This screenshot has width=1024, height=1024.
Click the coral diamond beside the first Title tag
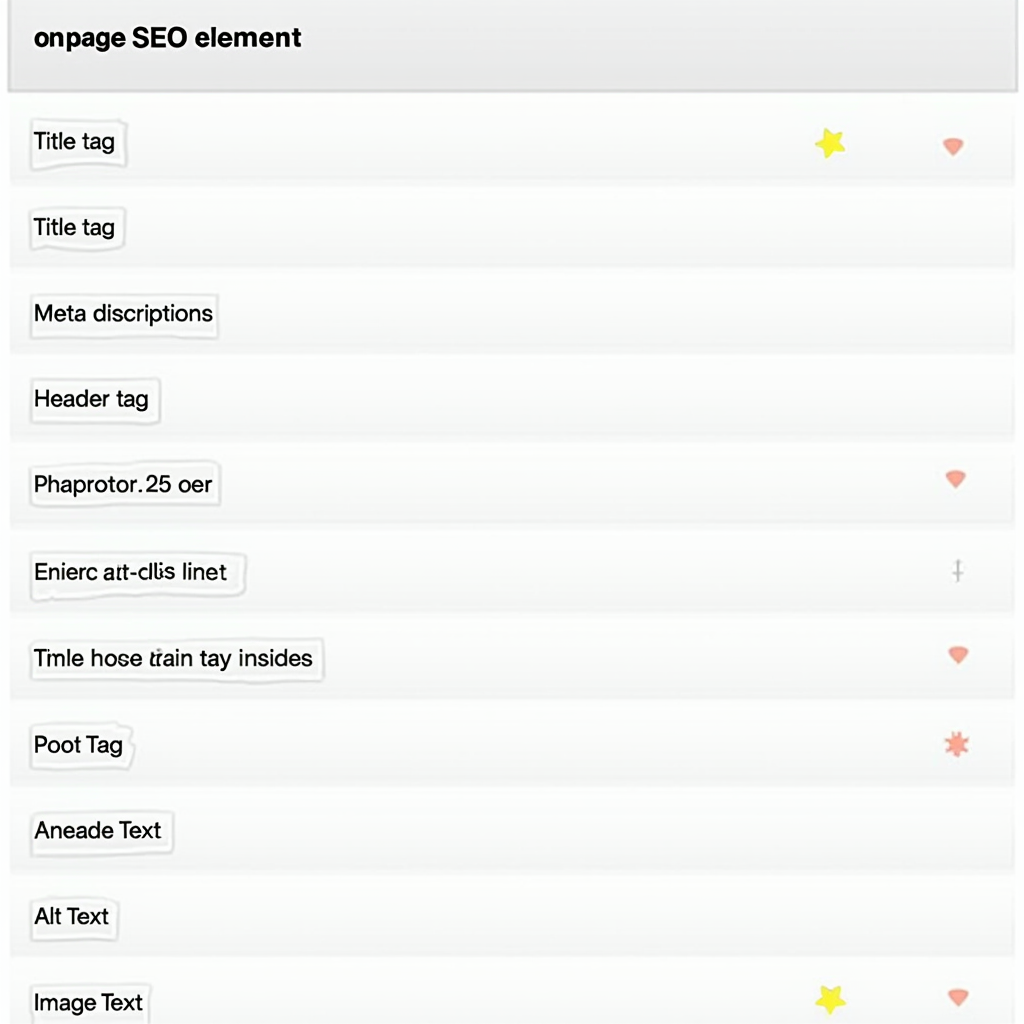pyautogui.click(x=954, y=146)
